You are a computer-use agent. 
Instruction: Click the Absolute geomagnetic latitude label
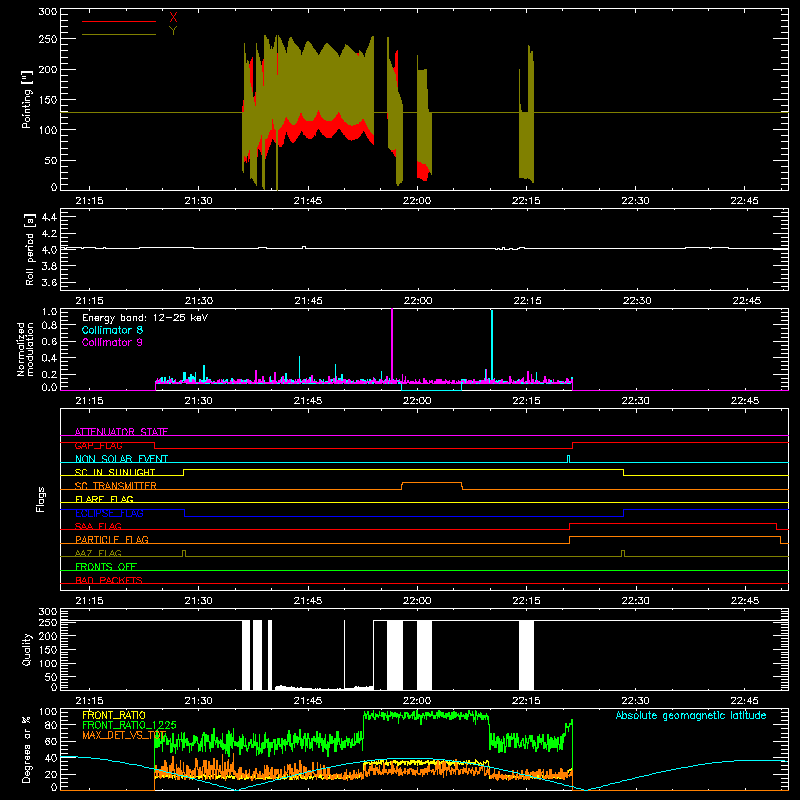coord(691,715)
